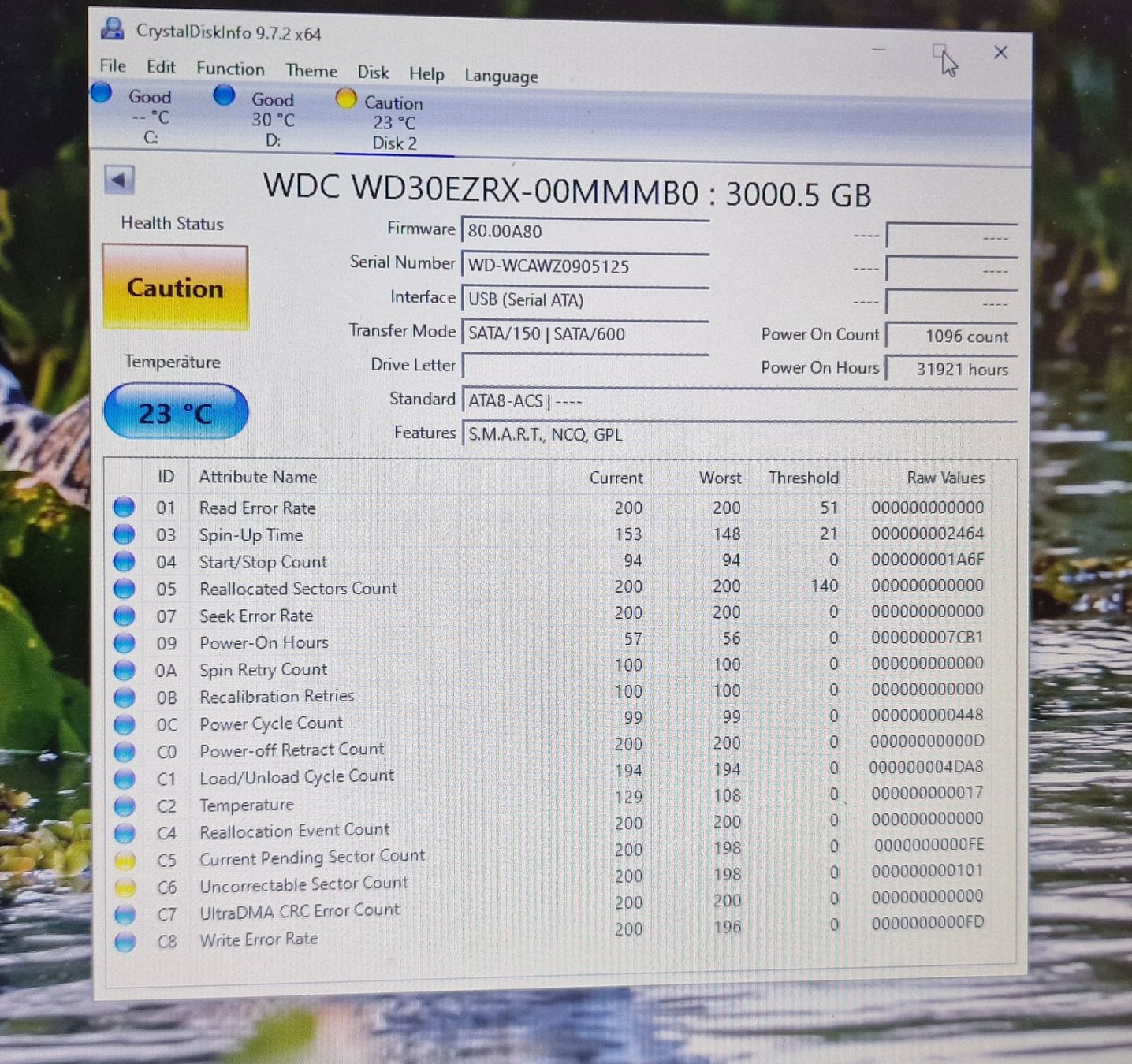1132x1064 pixels.
Task: Click the Current column header
Action: pos(616,478)
